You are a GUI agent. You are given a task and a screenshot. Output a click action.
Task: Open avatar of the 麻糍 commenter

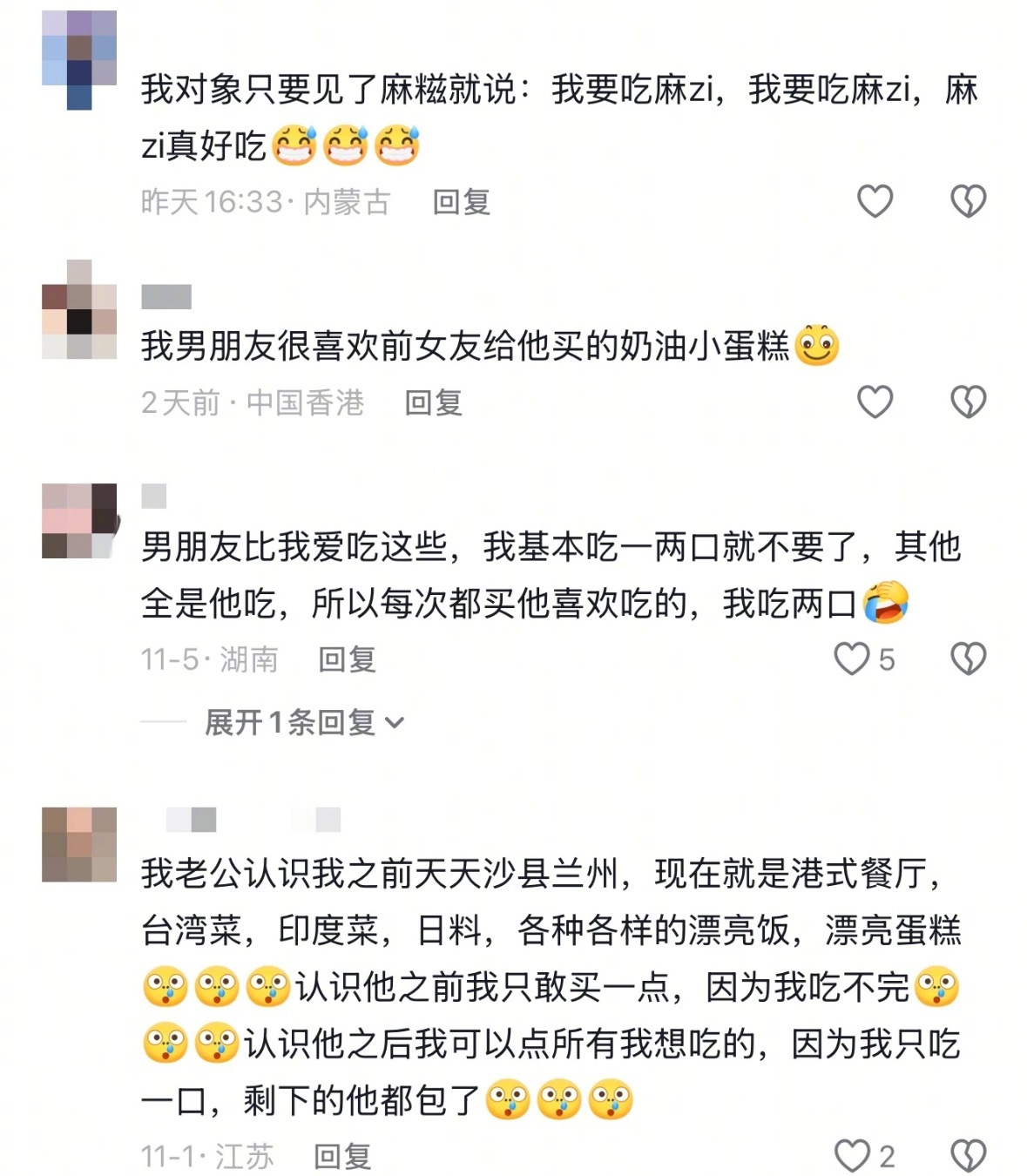pyautogui.click(x=79, y=60)
